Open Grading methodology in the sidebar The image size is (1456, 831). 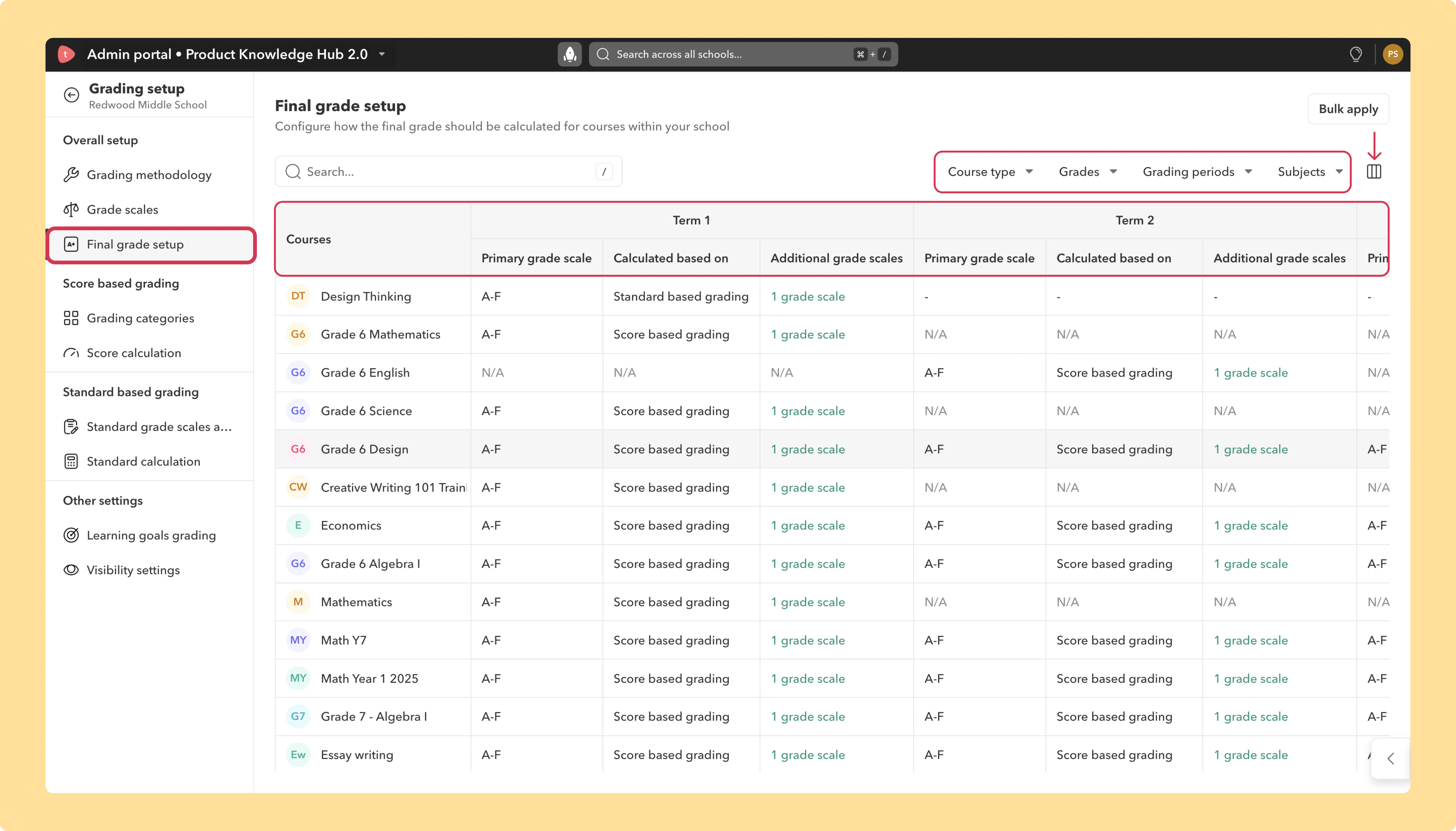(x=150, y=175)
